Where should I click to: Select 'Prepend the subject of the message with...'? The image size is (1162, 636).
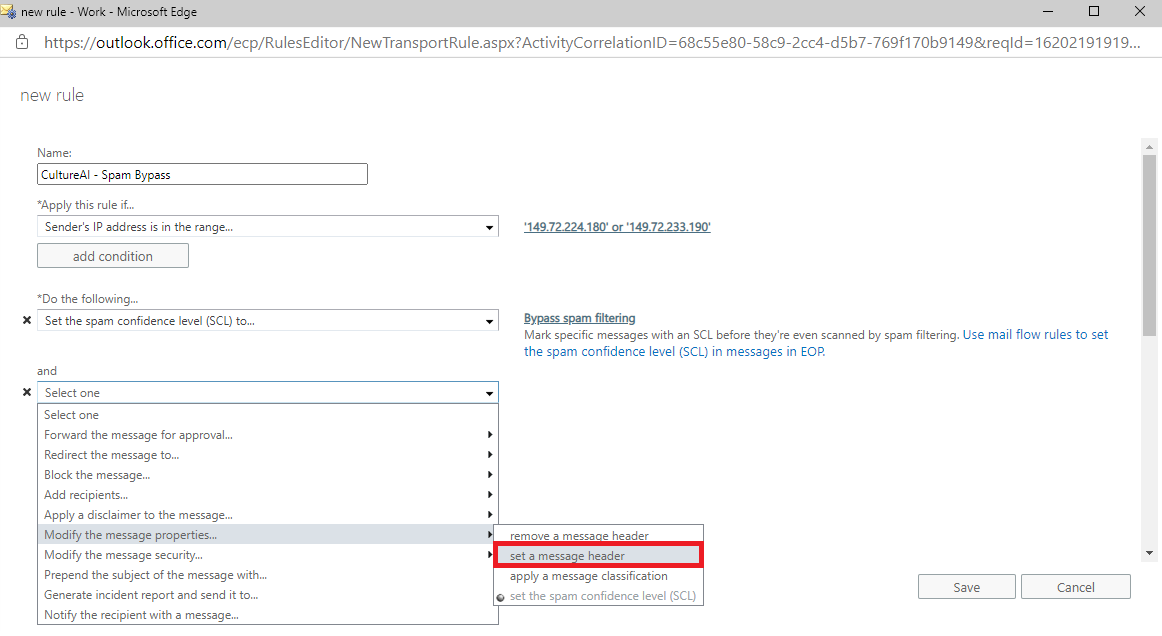268,575
